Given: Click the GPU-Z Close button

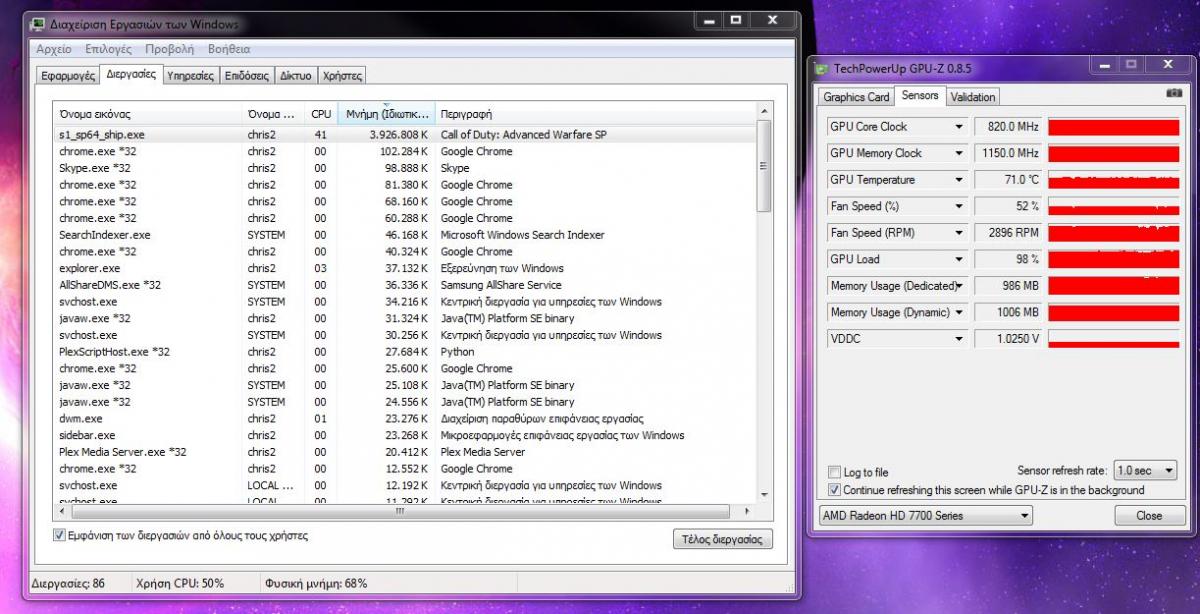Looking at the screenshot, I should [x=1149, y=516].
